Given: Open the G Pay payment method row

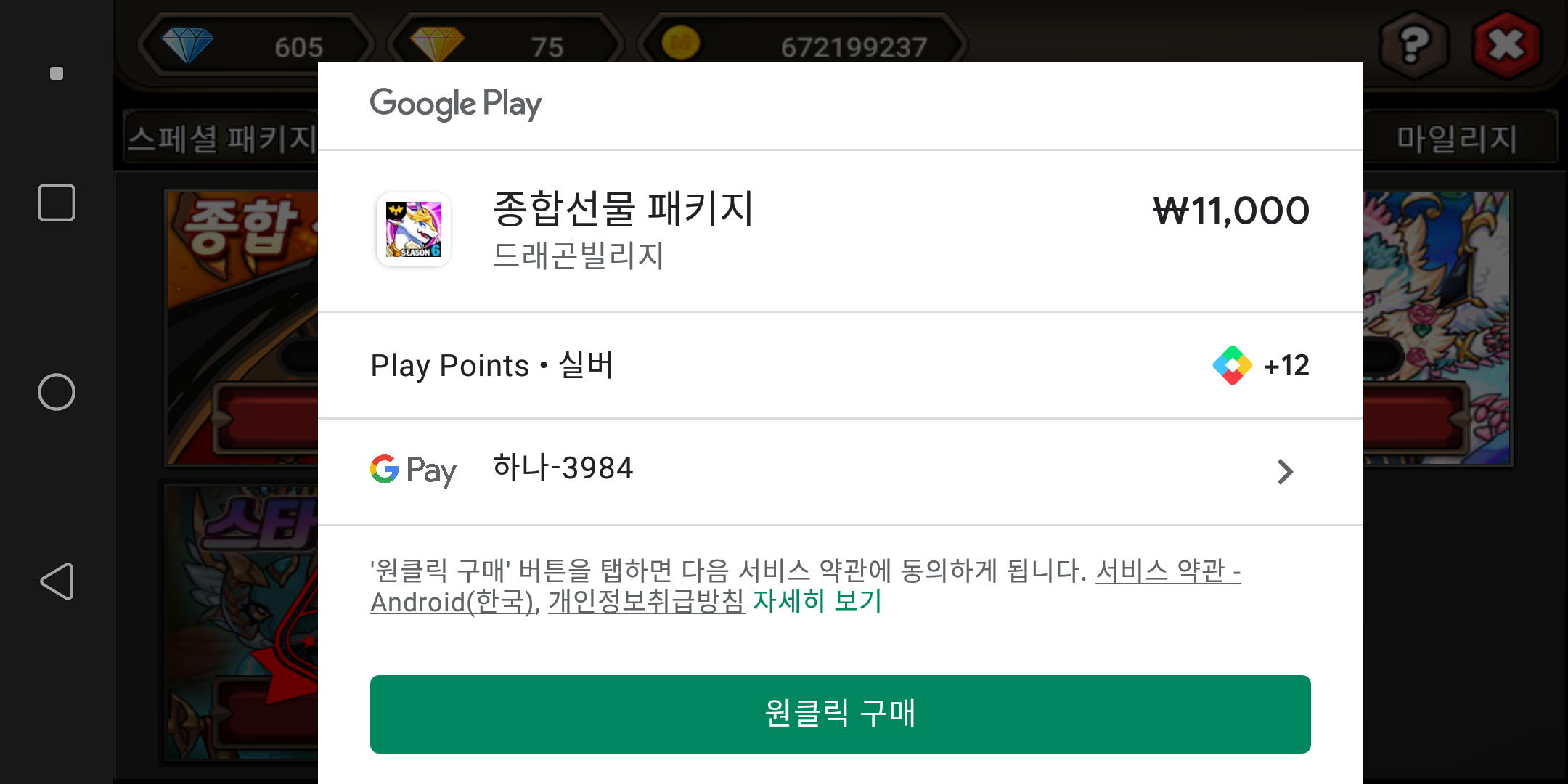Looking at the screenshot, I should point(840,472).
